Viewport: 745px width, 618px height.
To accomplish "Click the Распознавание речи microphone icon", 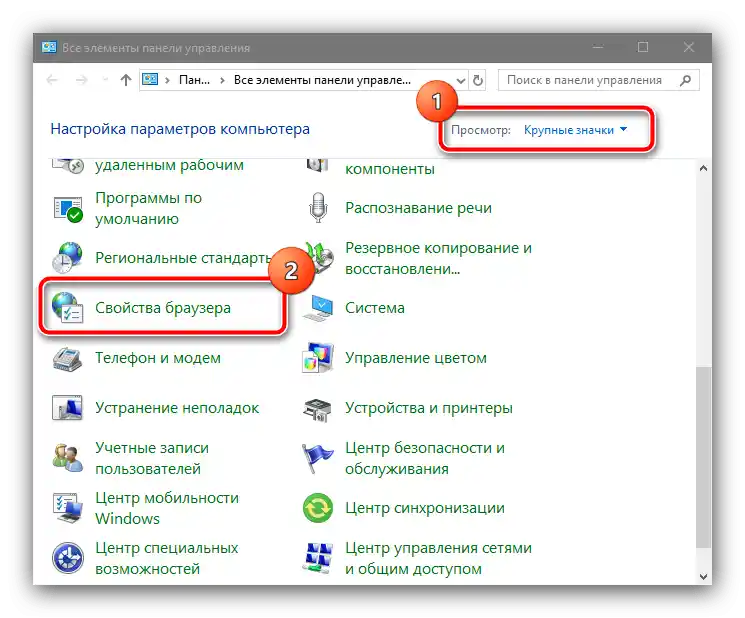I will click(x=318, y=208).
